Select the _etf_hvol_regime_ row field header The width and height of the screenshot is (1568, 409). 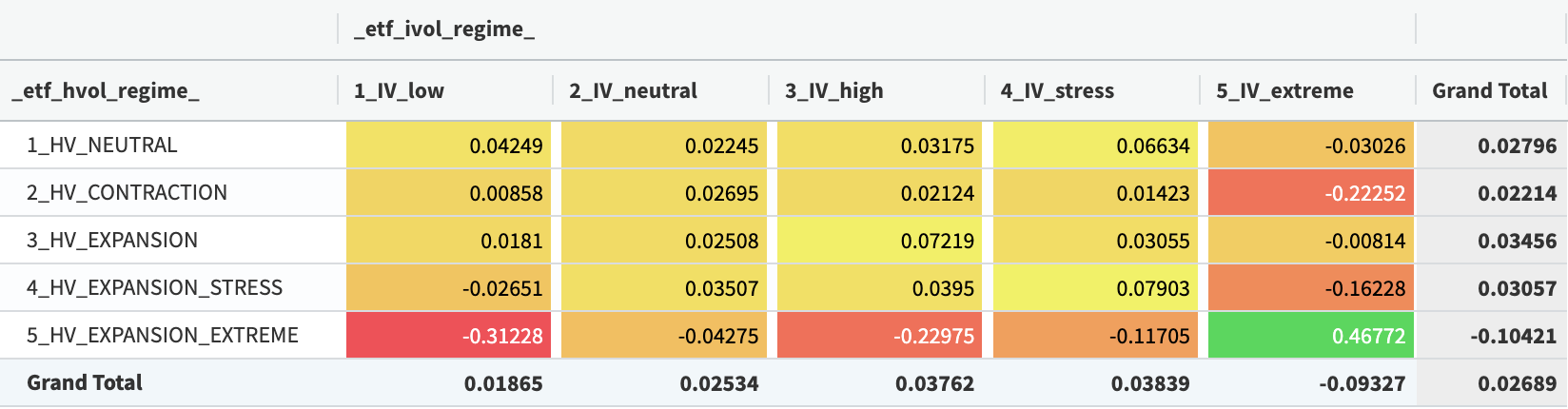pos(106,91)
